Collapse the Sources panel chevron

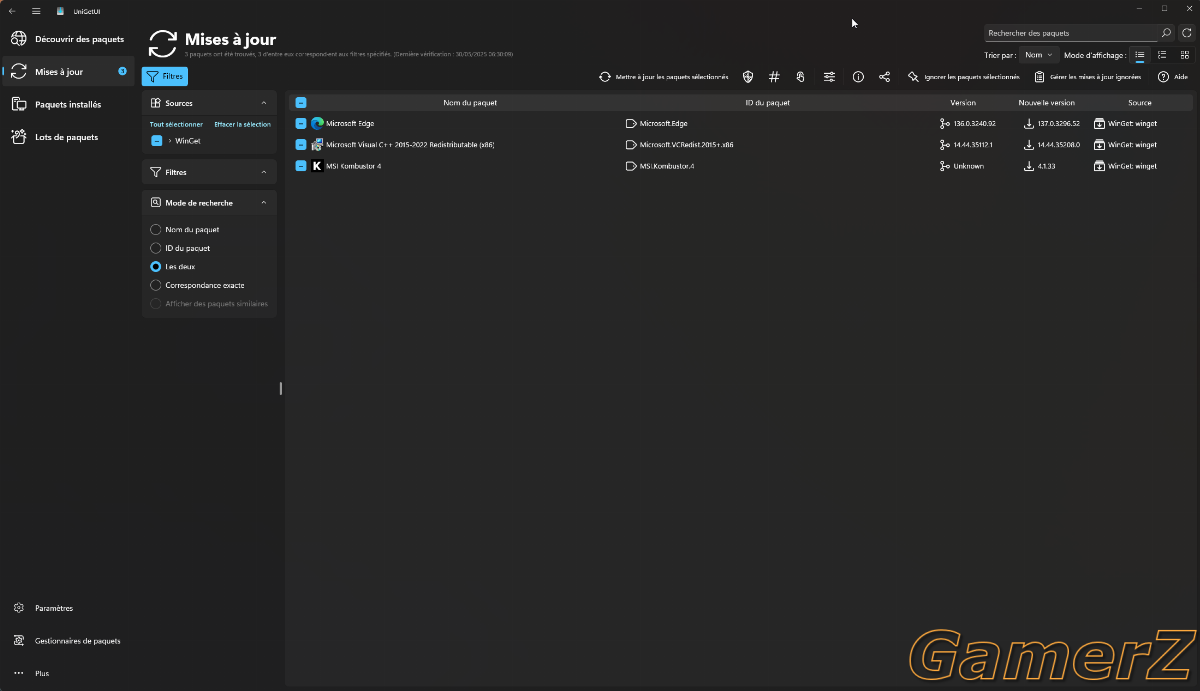click(x=264, y=103)
